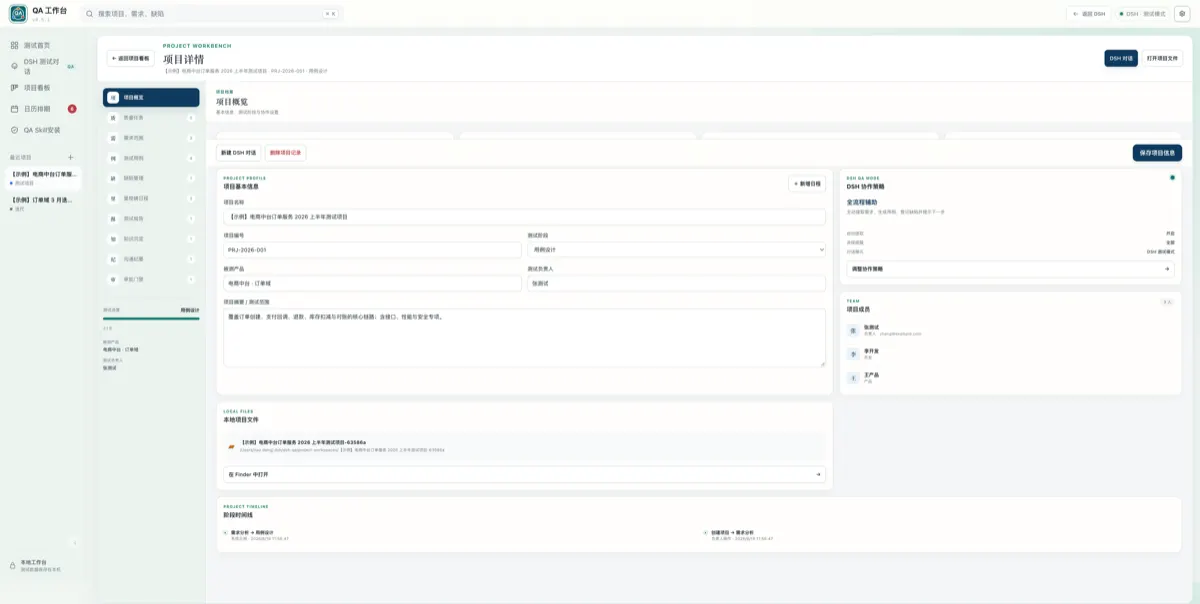Click the 返回项目看板 back button

131,59
